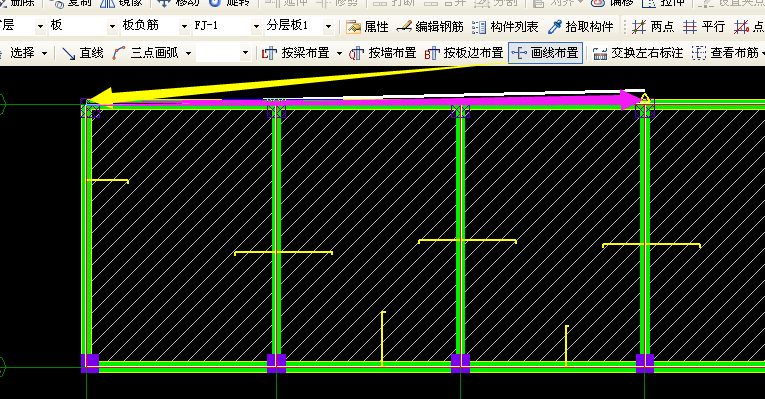Image resolution: width=765 pixels, height=399 pixels.
Task: Open the FJ-1 component name dropdown
Action: click(256, 26)
